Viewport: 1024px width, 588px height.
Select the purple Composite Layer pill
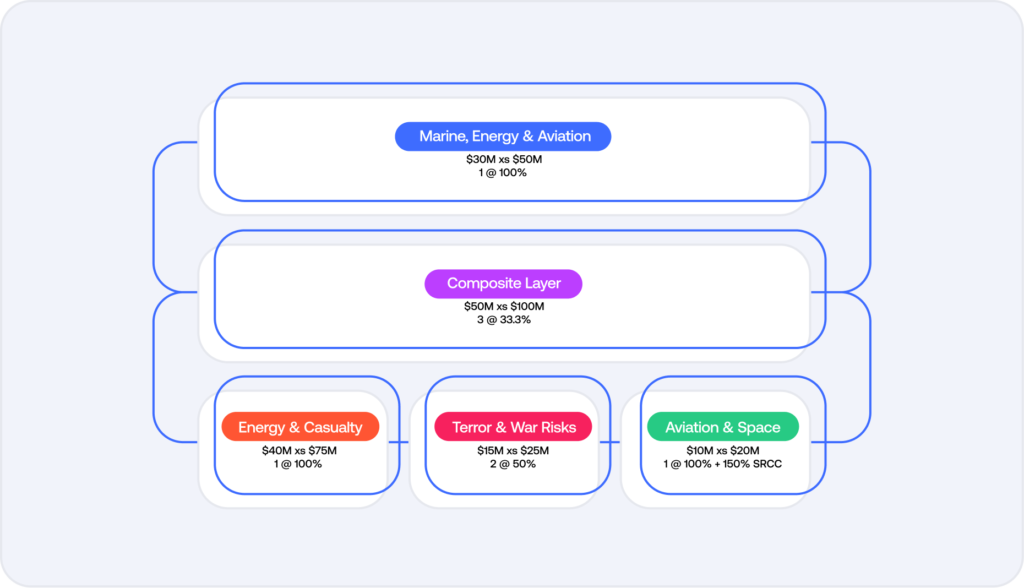503,283
